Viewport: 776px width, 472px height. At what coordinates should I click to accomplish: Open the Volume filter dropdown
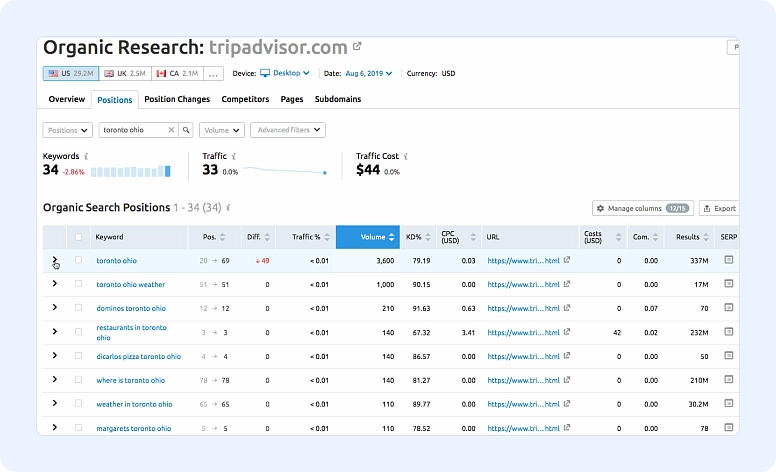click(222, 130)
